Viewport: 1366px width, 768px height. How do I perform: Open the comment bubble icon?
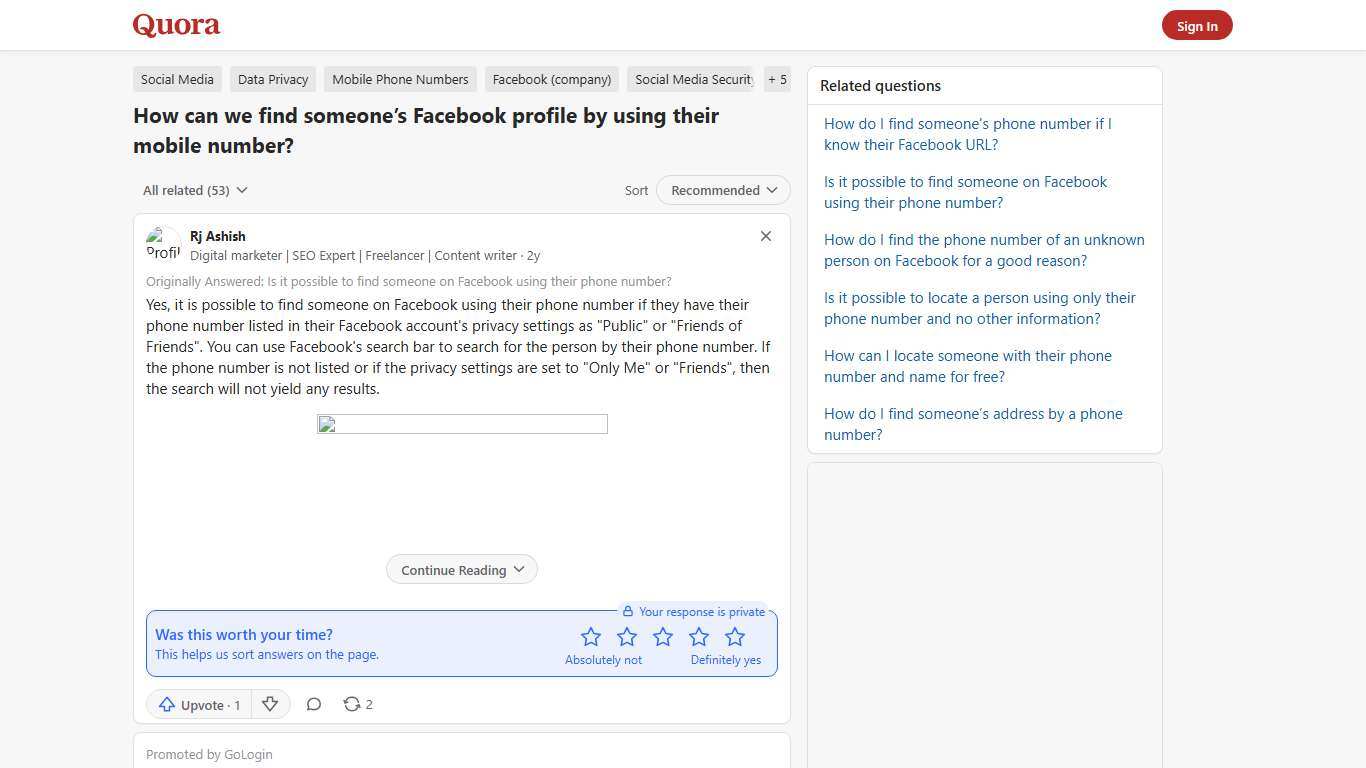click(313, 704)
